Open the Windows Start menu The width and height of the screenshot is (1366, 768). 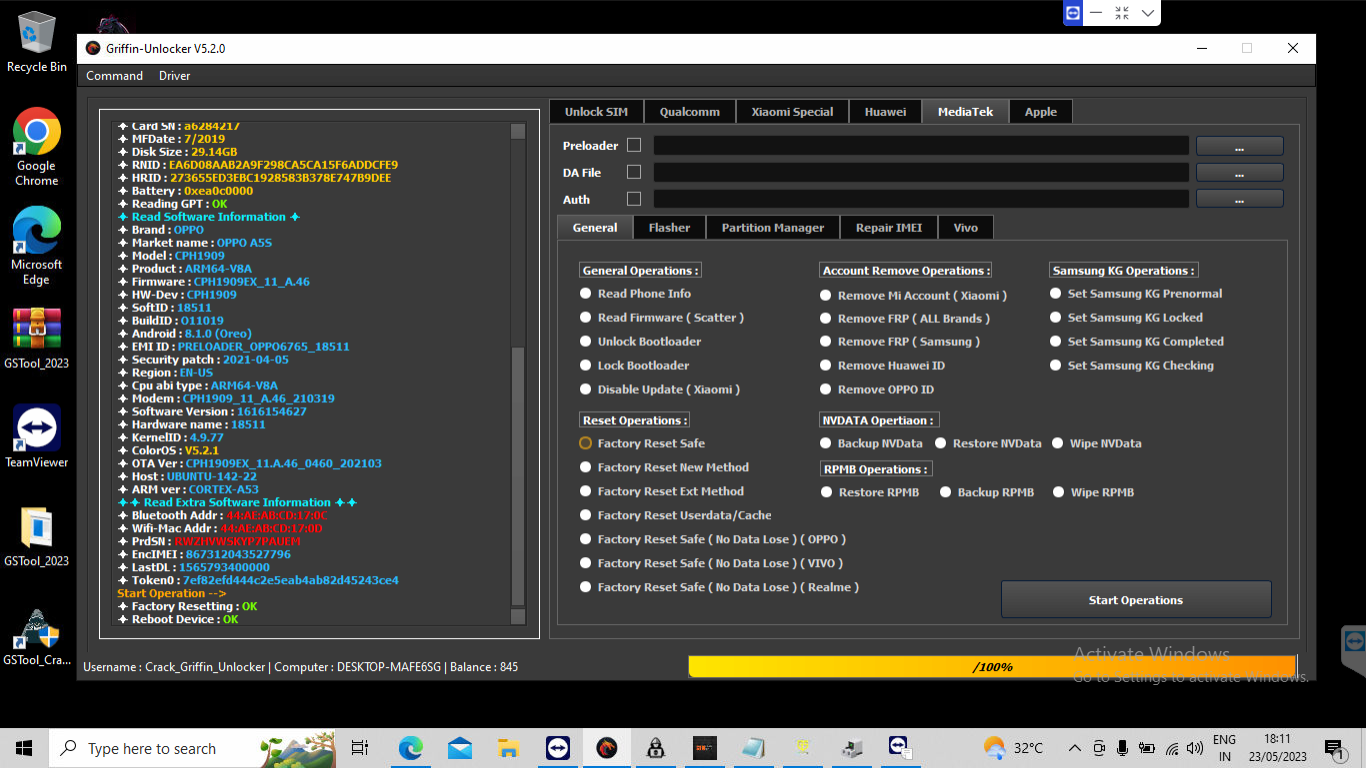pos(24,748)
